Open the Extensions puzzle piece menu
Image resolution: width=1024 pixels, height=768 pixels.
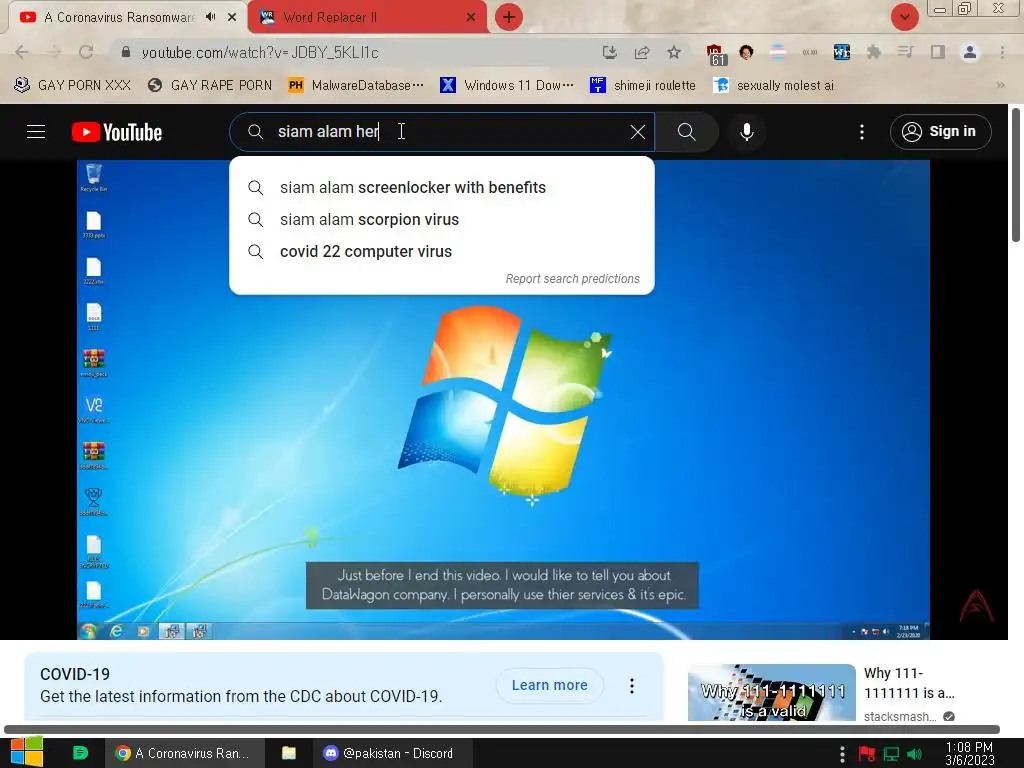pos(874,52)
